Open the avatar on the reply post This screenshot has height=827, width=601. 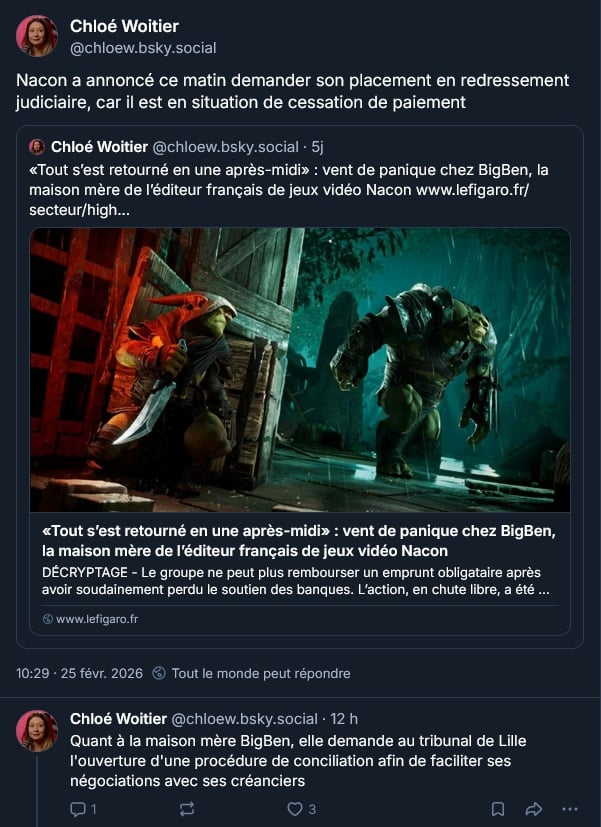tap(37, 731)
